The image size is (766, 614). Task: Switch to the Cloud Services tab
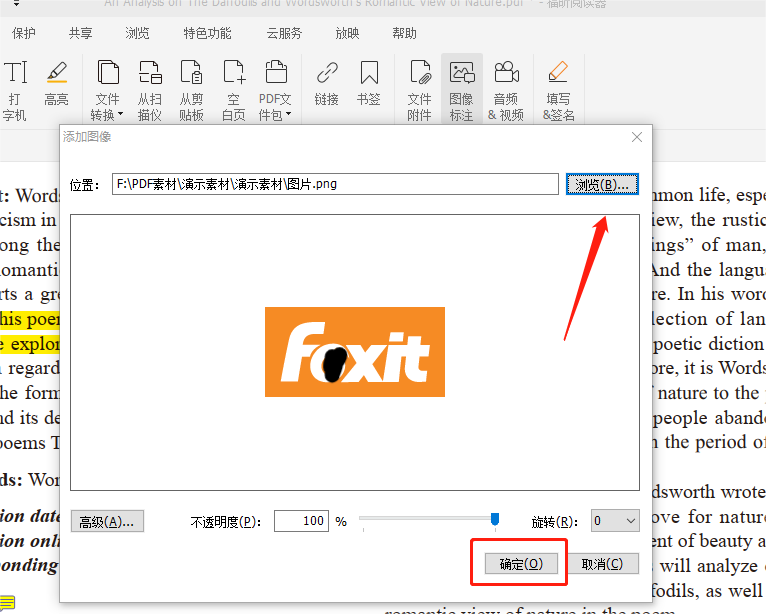[x=284, y=33]
